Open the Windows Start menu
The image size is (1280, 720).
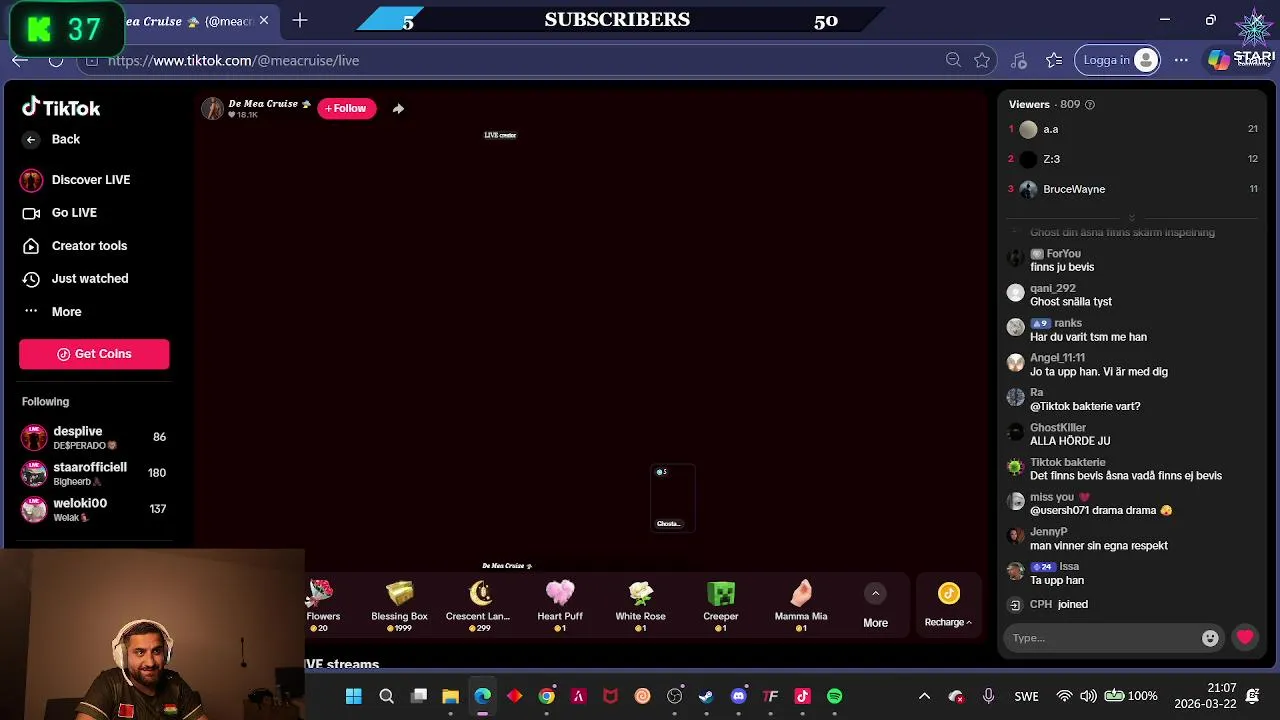[354, 696]
